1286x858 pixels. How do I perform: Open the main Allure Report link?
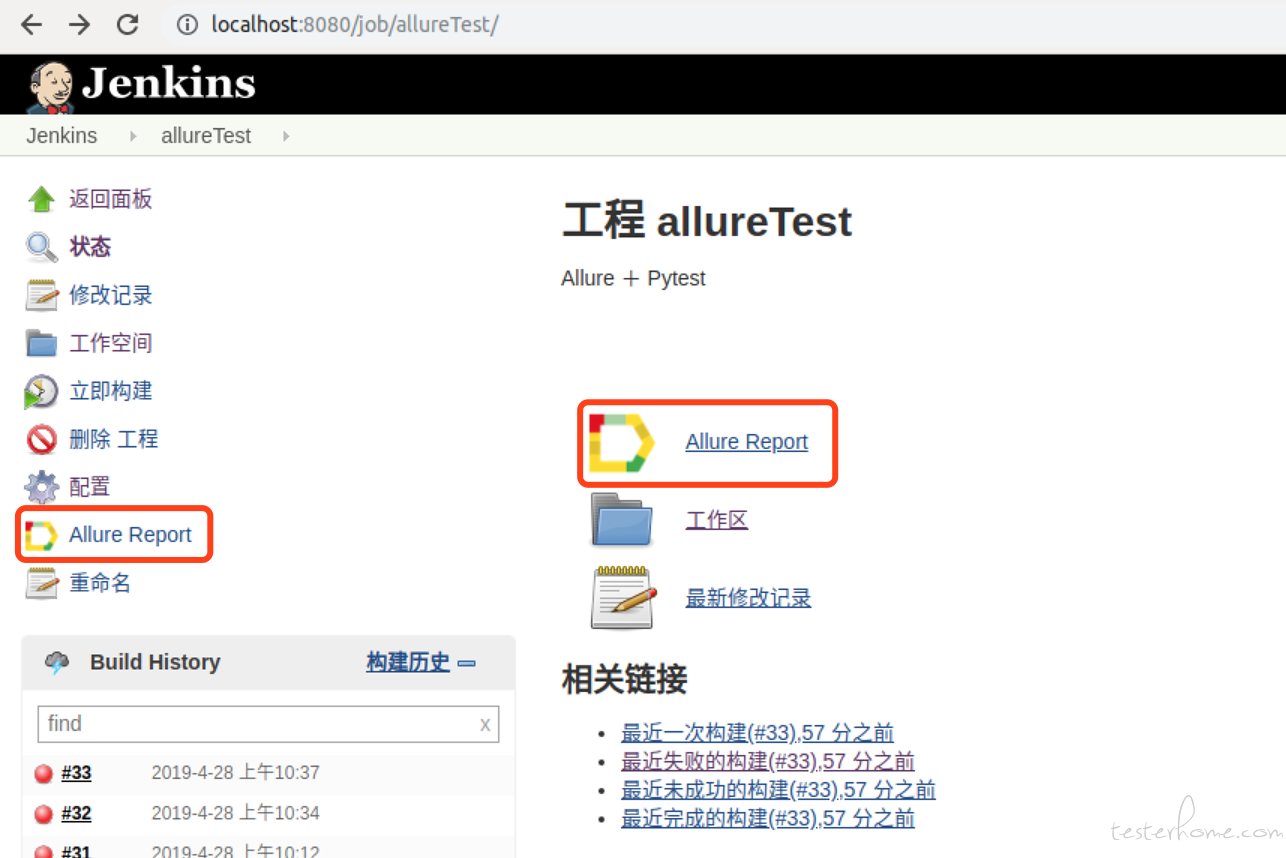(746, 442)
